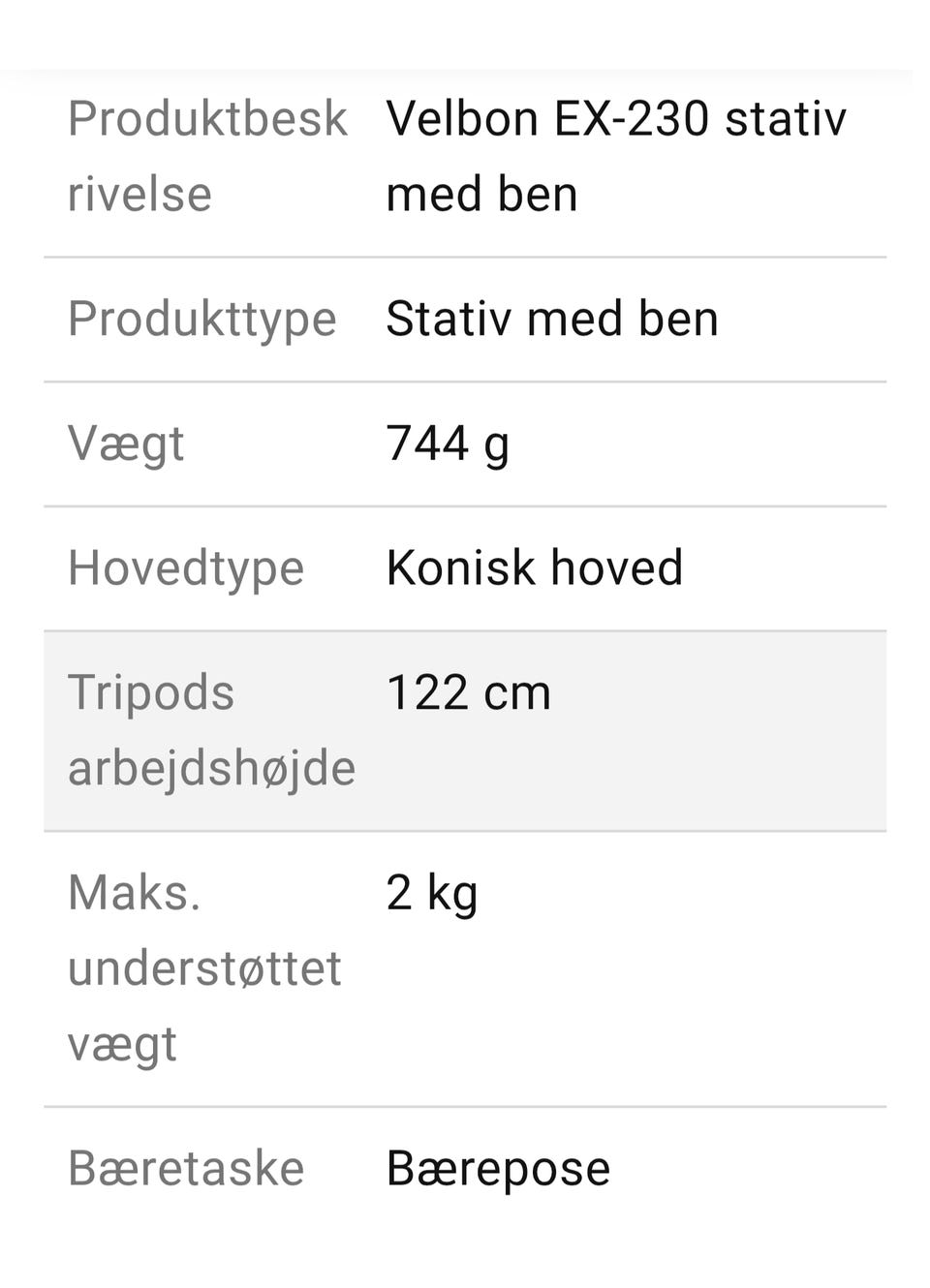Click the Produkttype label

[201, 319]
